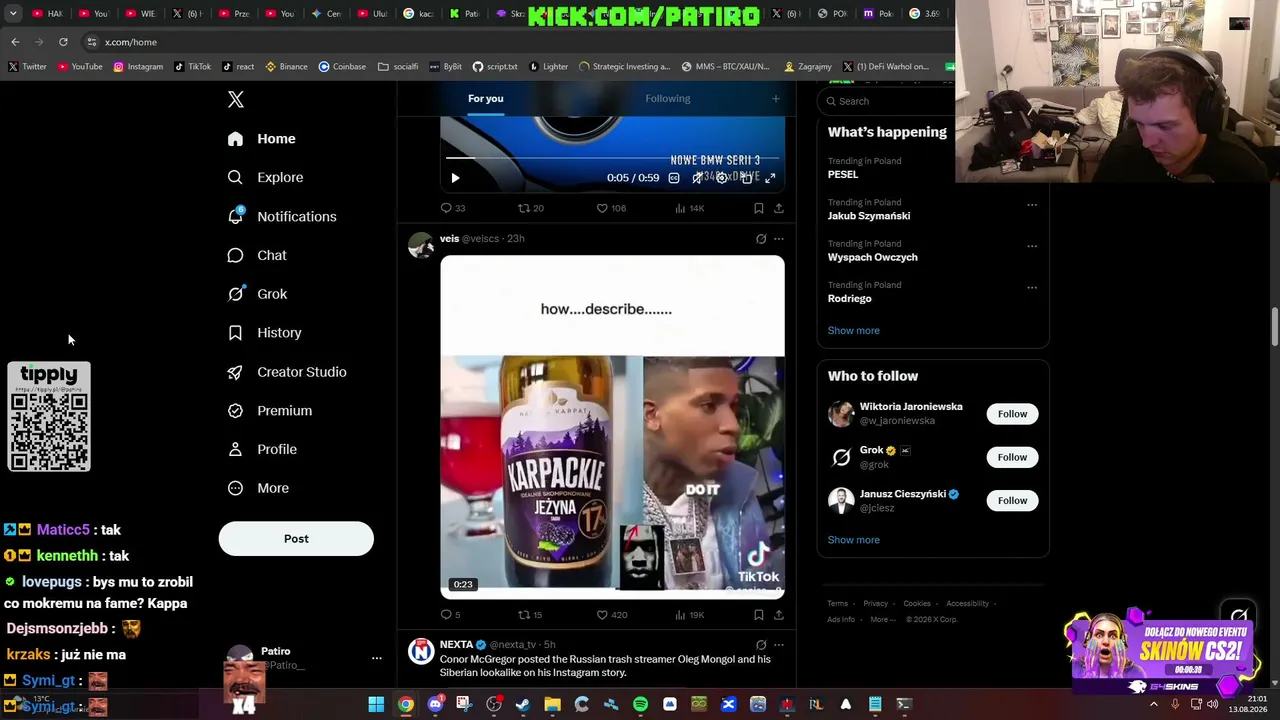
Task: View analytics of the BMW video post
Action: [x=690, y=208]
